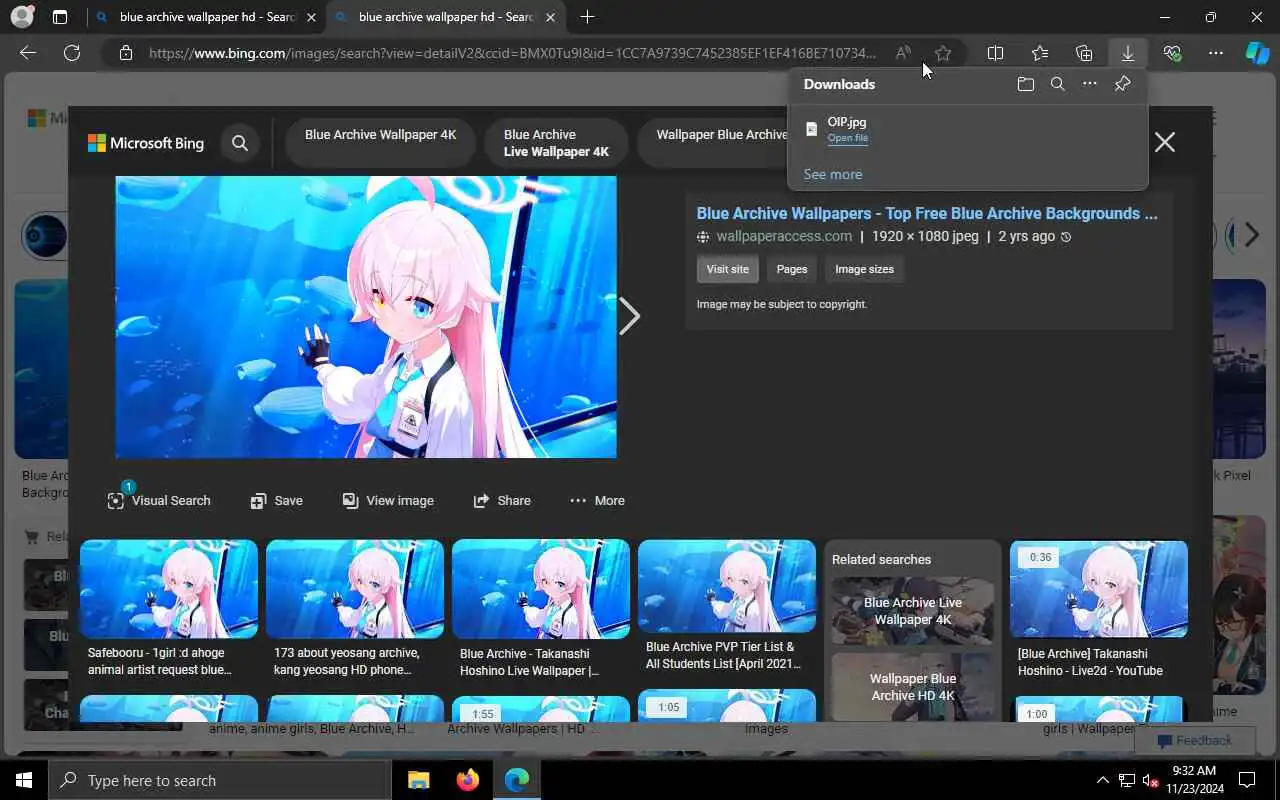1280x800 pixels.
Task: Launch Firefox from the taskbar
Action: pyautogui.click(x=467, y=780)
